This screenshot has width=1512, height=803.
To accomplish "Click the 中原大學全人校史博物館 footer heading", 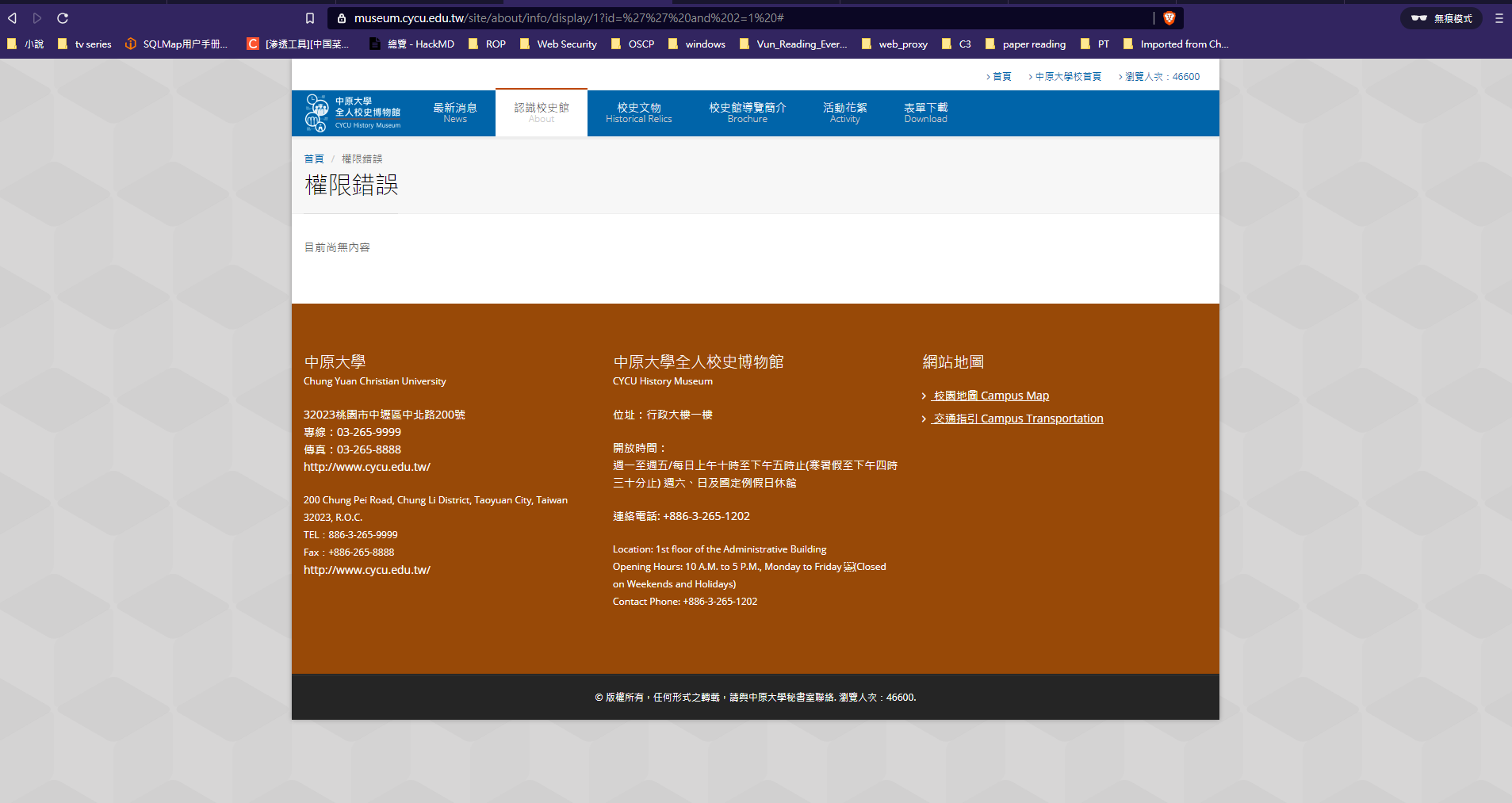I will 699,362.
